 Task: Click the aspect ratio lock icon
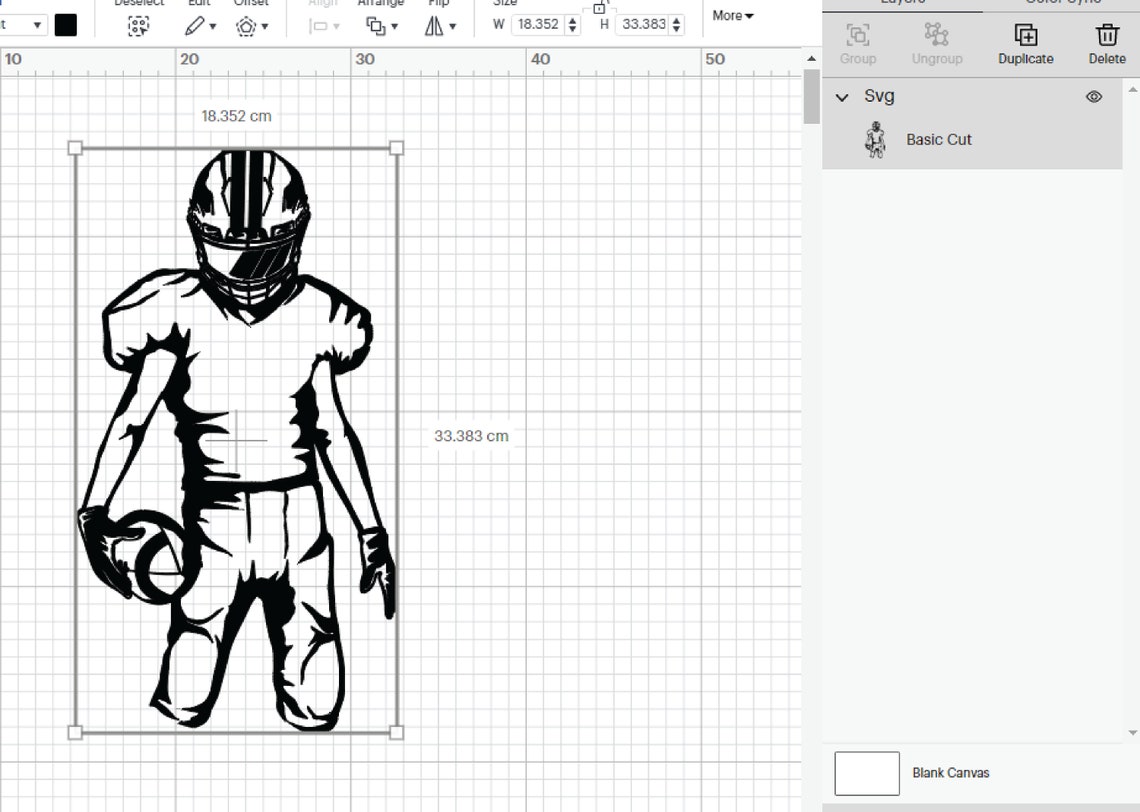click(601, 7)
